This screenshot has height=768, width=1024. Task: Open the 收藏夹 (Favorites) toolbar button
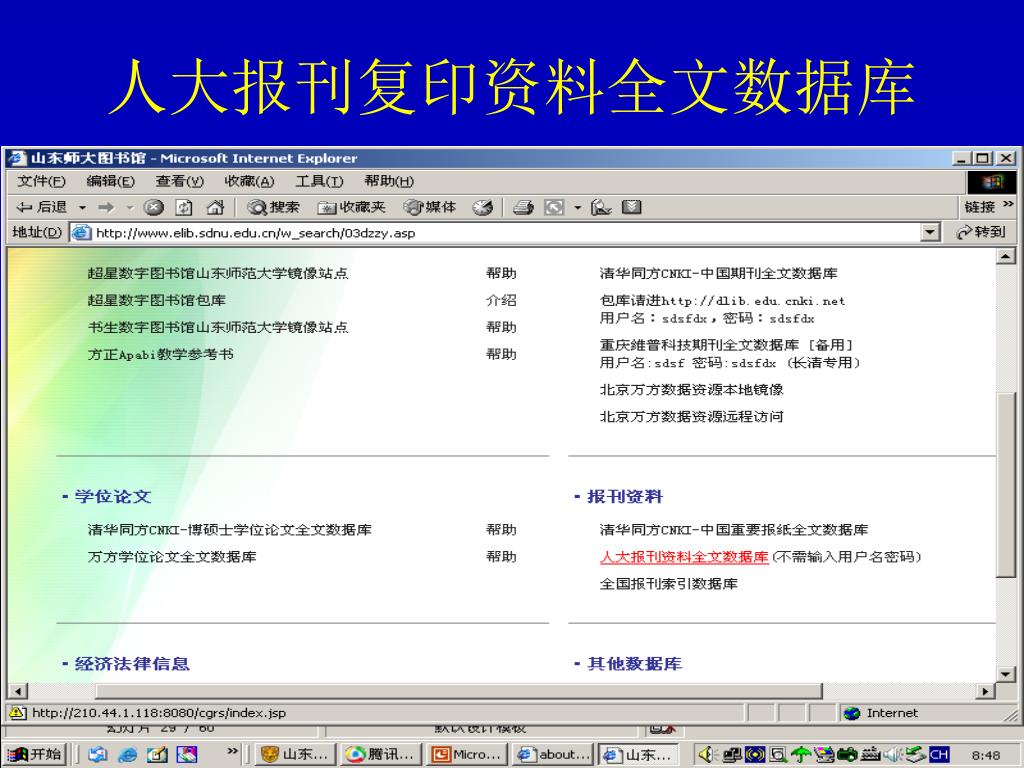click(x=351, y=208)
